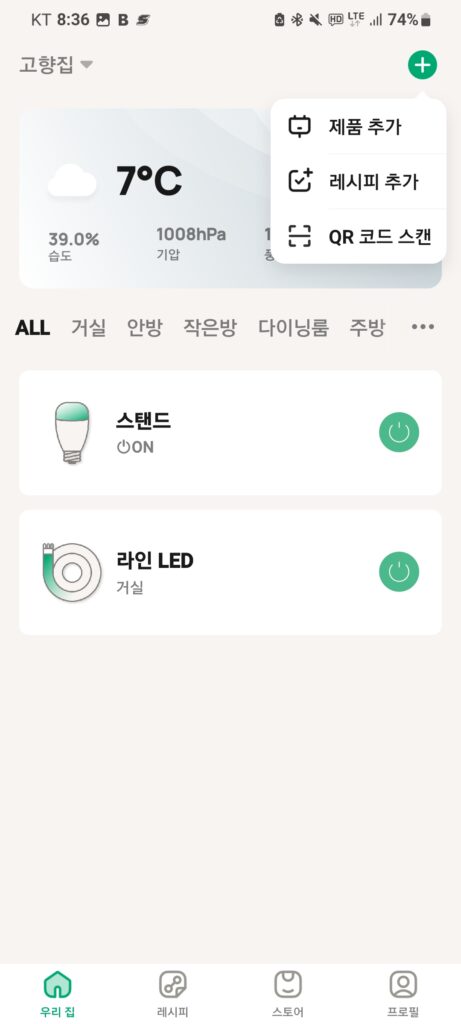
Task: Open the 라인 LED strip icon
Action: (x=72, y=571)
